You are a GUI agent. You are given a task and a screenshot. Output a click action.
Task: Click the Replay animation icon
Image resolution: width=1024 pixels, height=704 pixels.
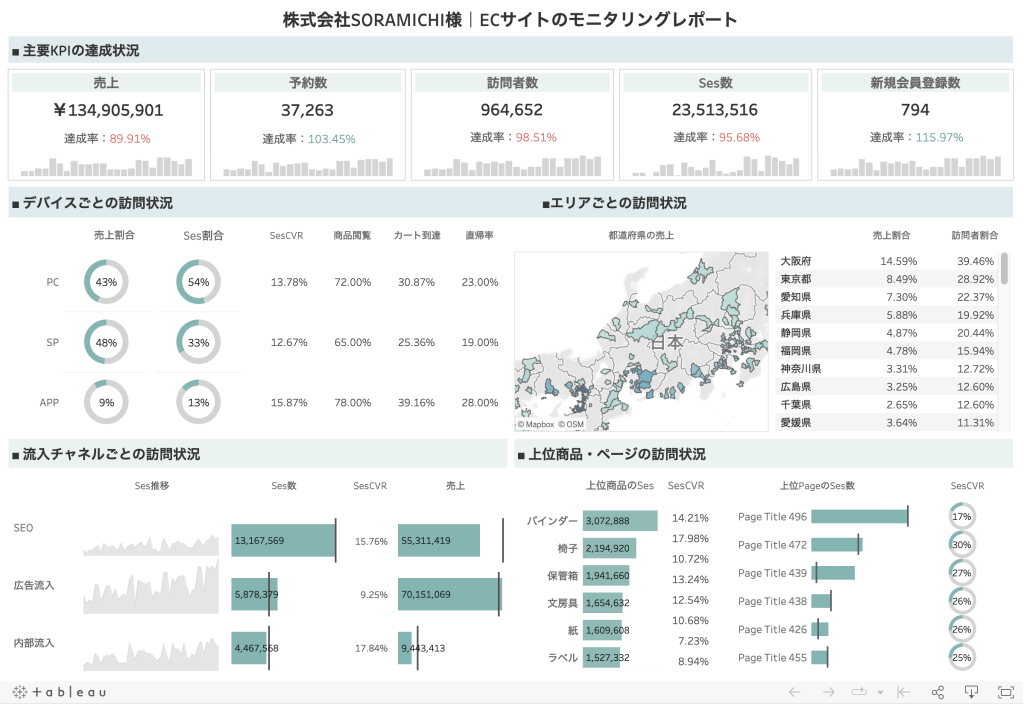tap(858, 692)
